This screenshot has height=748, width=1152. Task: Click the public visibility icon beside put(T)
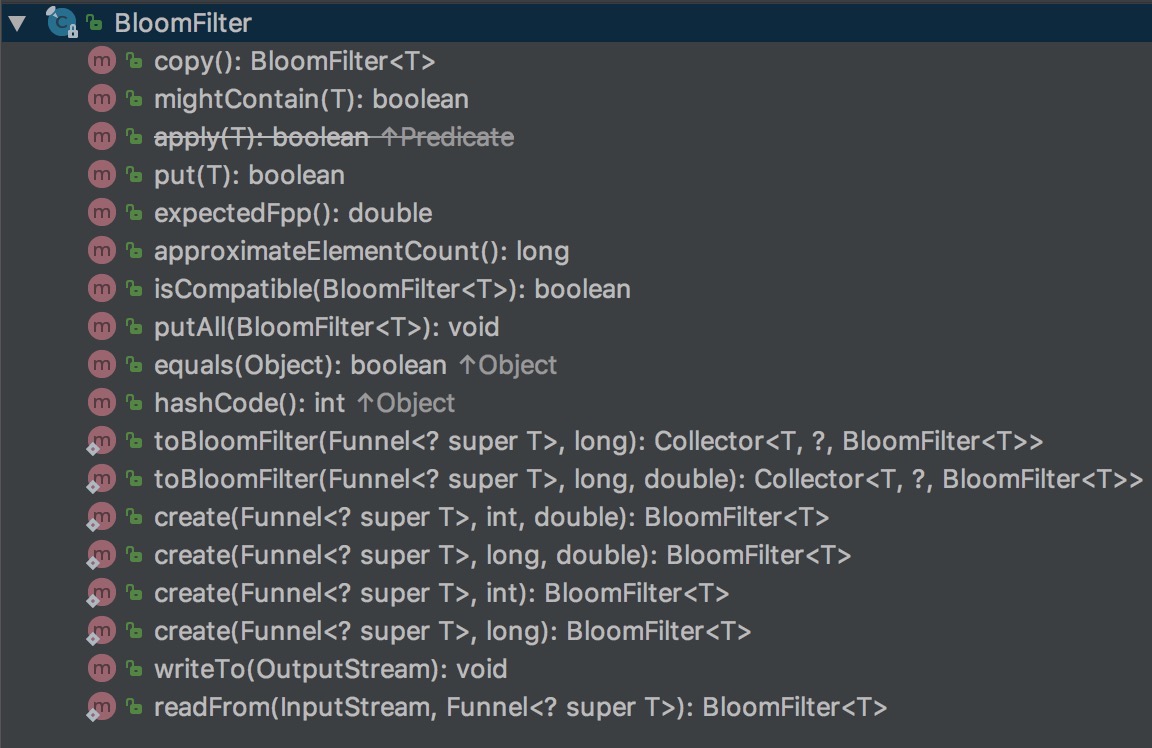[133, 176]
